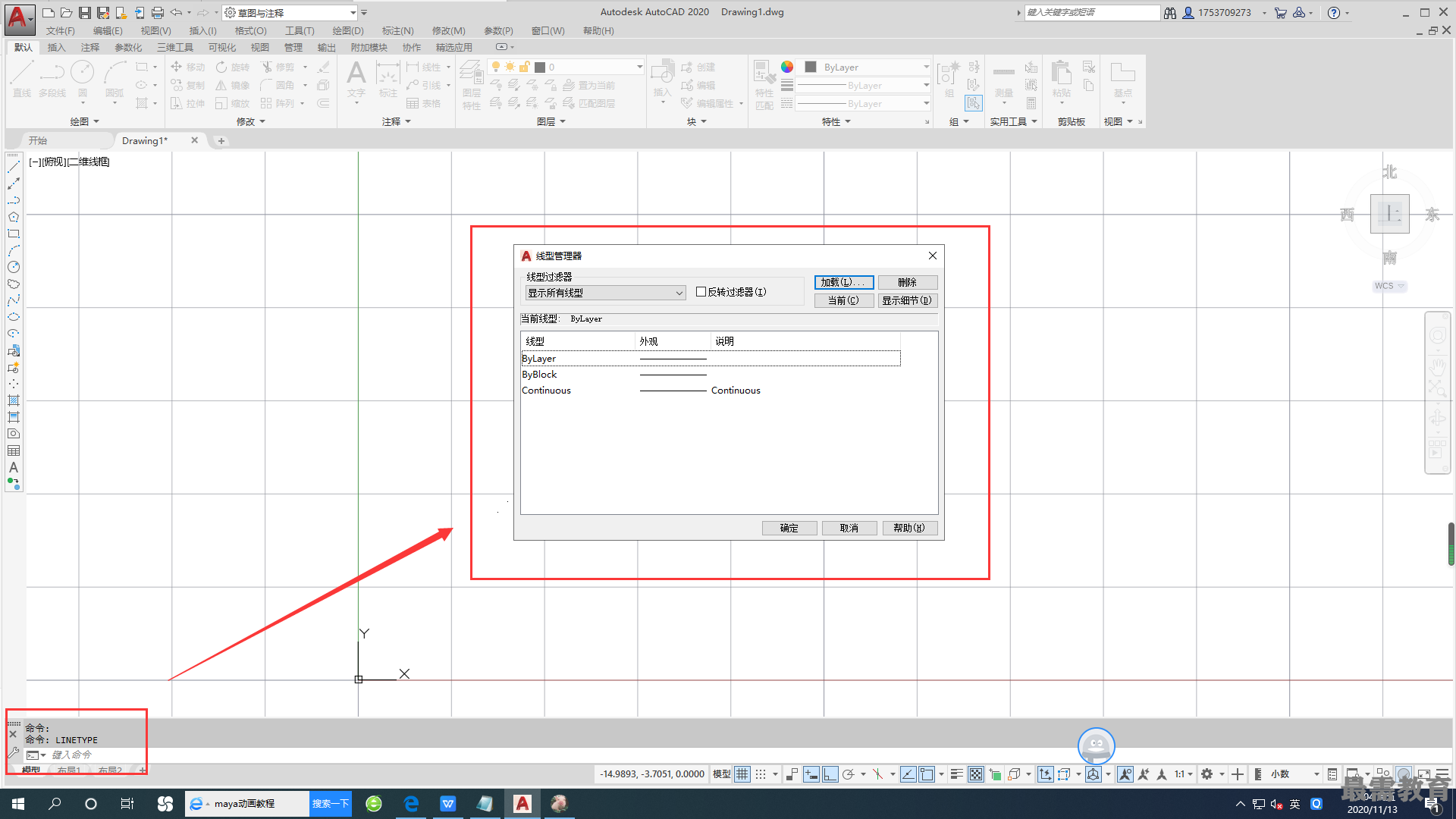The image size is (1456, 819).
Task: Select the Continuous linetype row
Action: (x=711, y=391)
